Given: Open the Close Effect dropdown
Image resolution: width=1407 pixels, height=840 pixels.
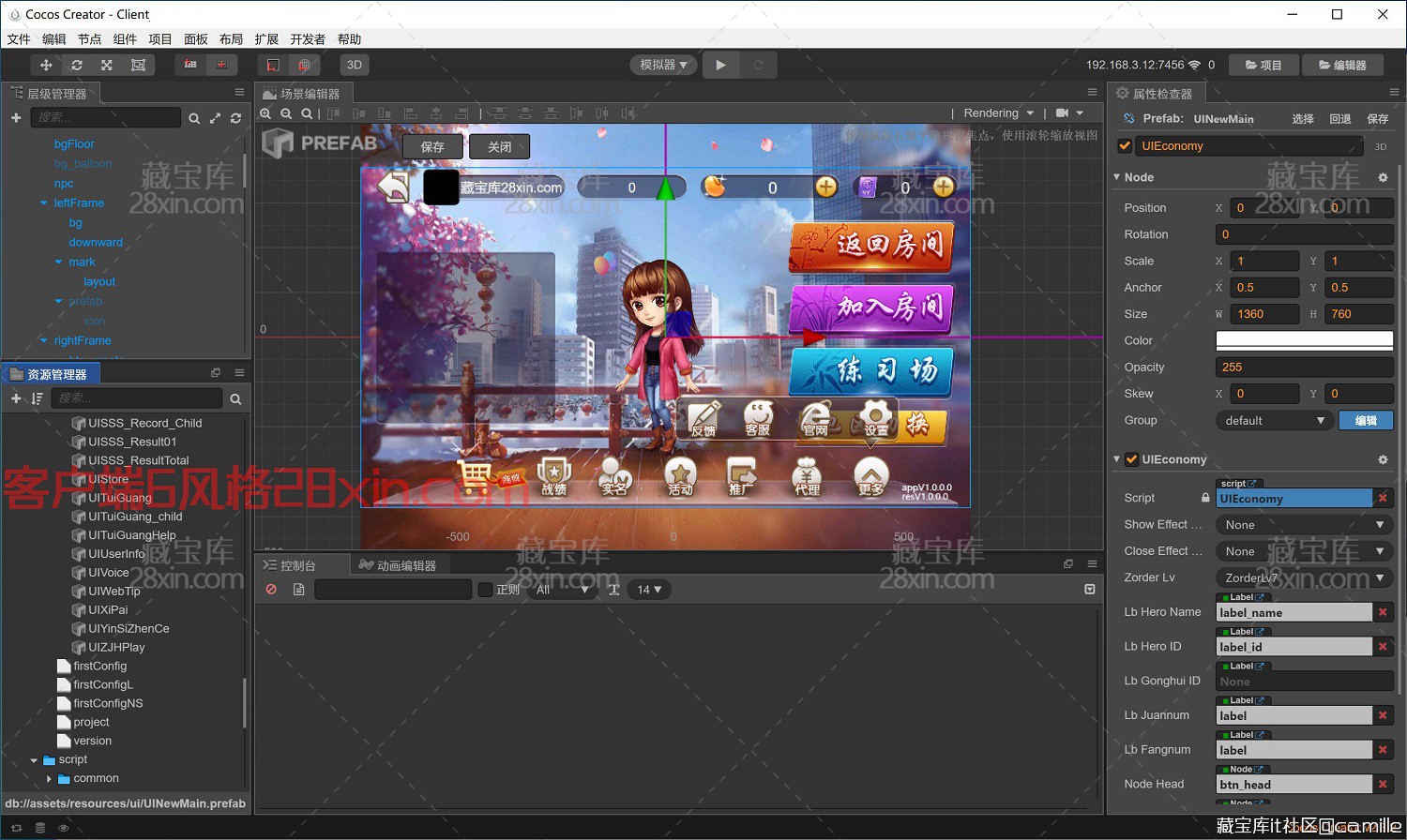Looking at the screenshot, I should pos(1305,551).
